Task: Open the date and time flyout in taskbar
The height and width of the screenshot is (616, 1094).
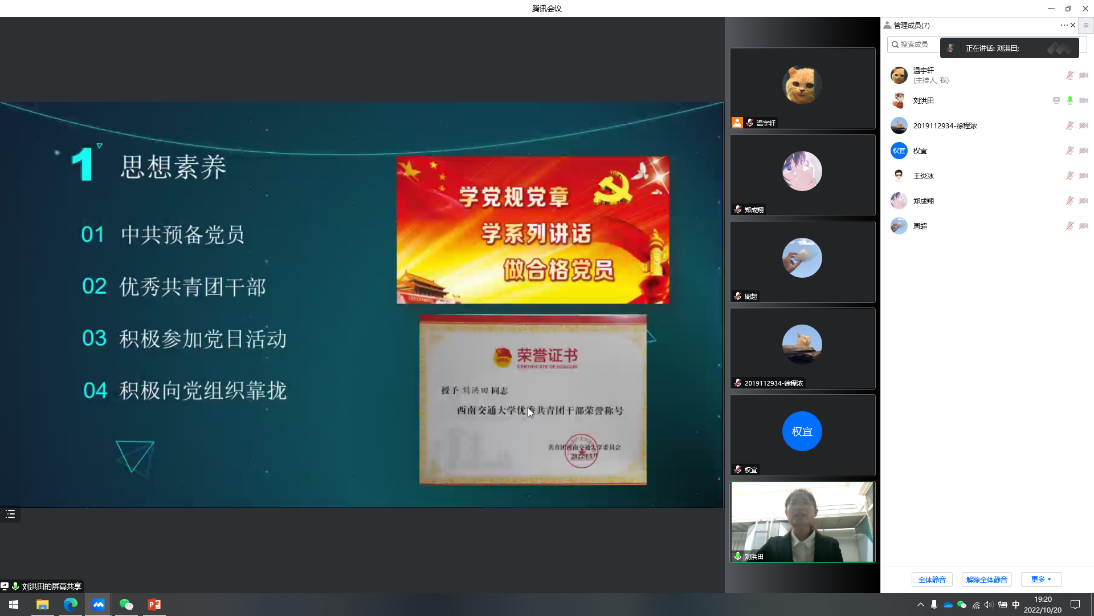Action: 1042,604
